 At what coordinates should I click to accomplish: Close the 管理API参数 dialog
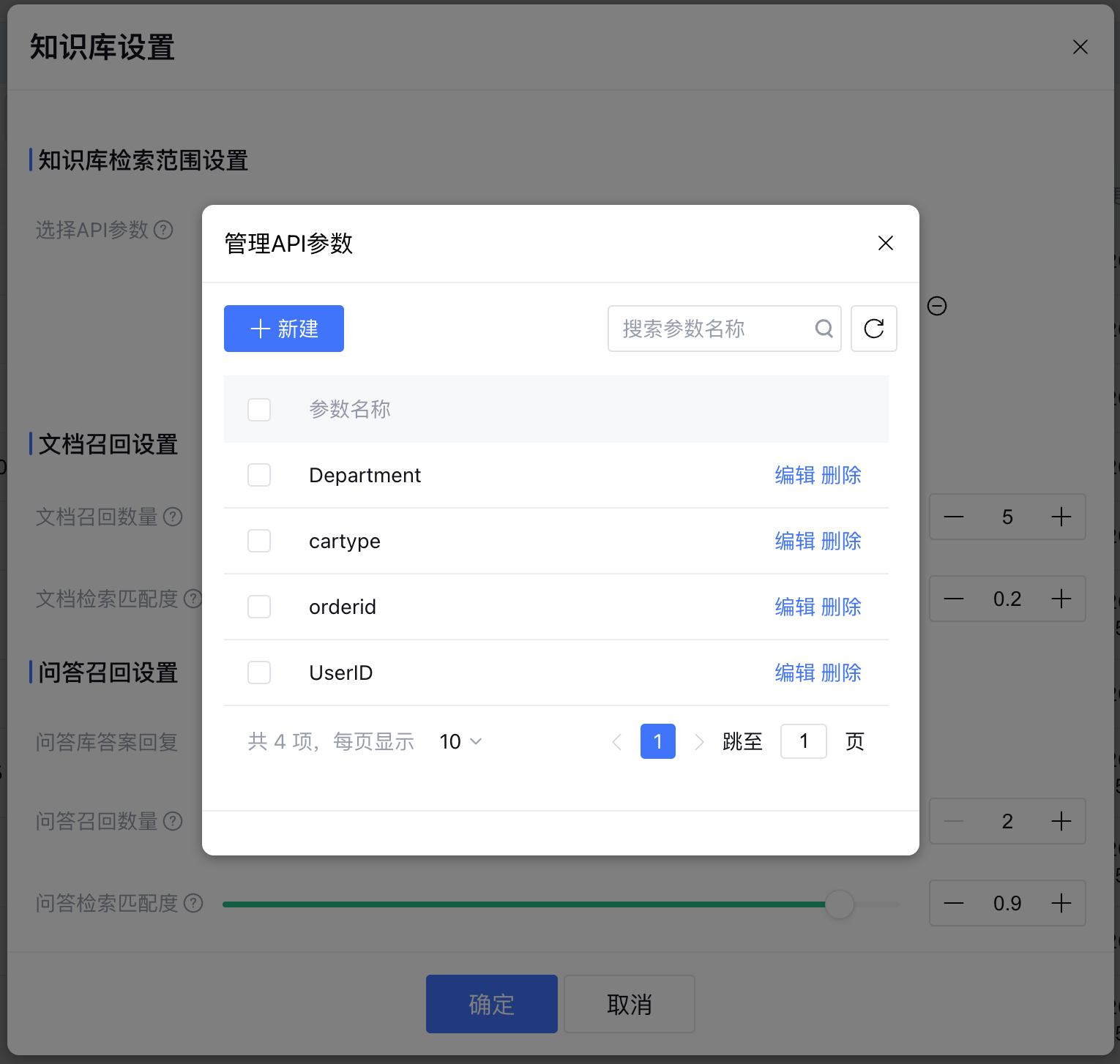pyautogui.click(x=885, y=243)
